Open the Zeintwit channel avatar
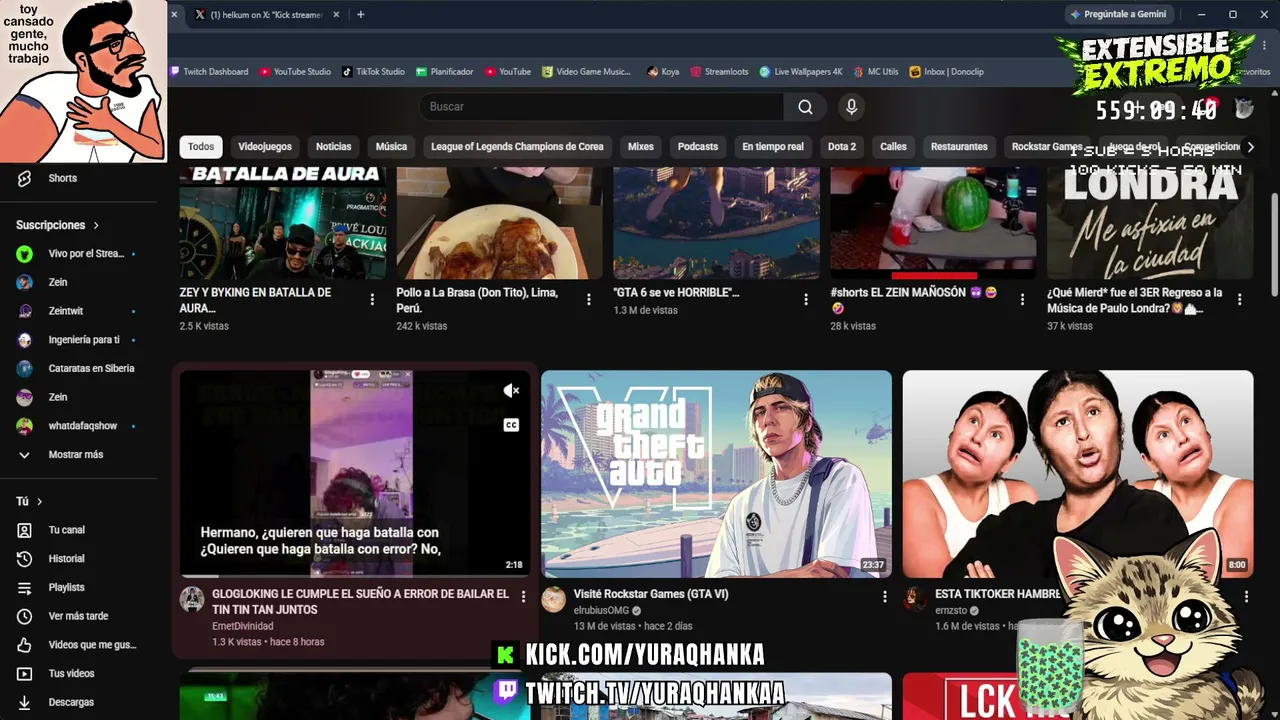Viewport: 1280px width, 720px height. 25,311
